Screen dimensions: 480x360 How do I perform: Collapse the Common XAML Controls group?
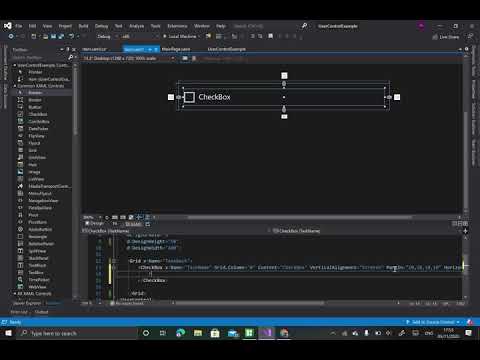click(15, 86)
